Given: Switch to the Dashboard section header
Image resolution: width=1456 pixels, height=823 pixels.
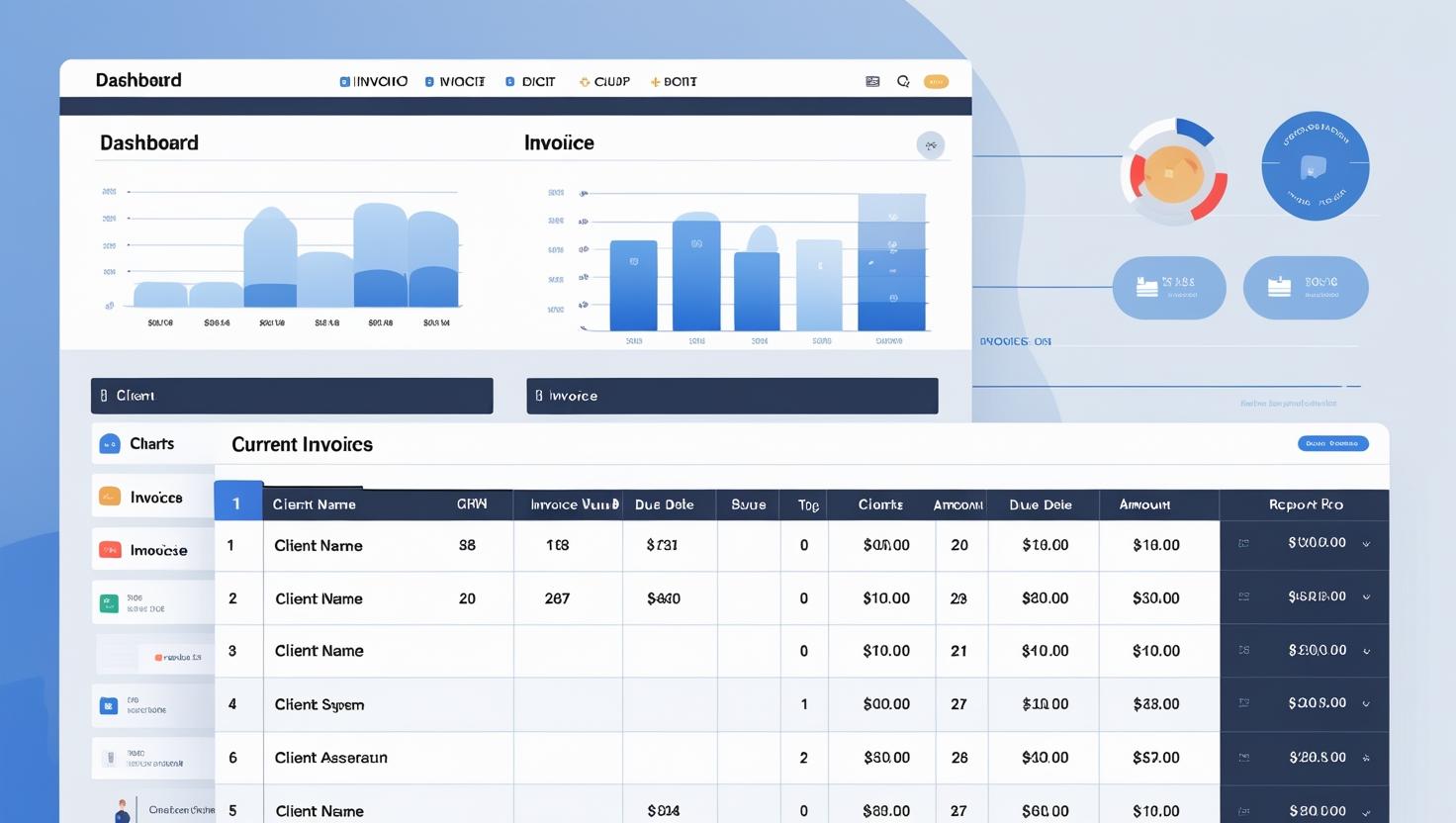Looking at the screenshot, I should [148, 142].
